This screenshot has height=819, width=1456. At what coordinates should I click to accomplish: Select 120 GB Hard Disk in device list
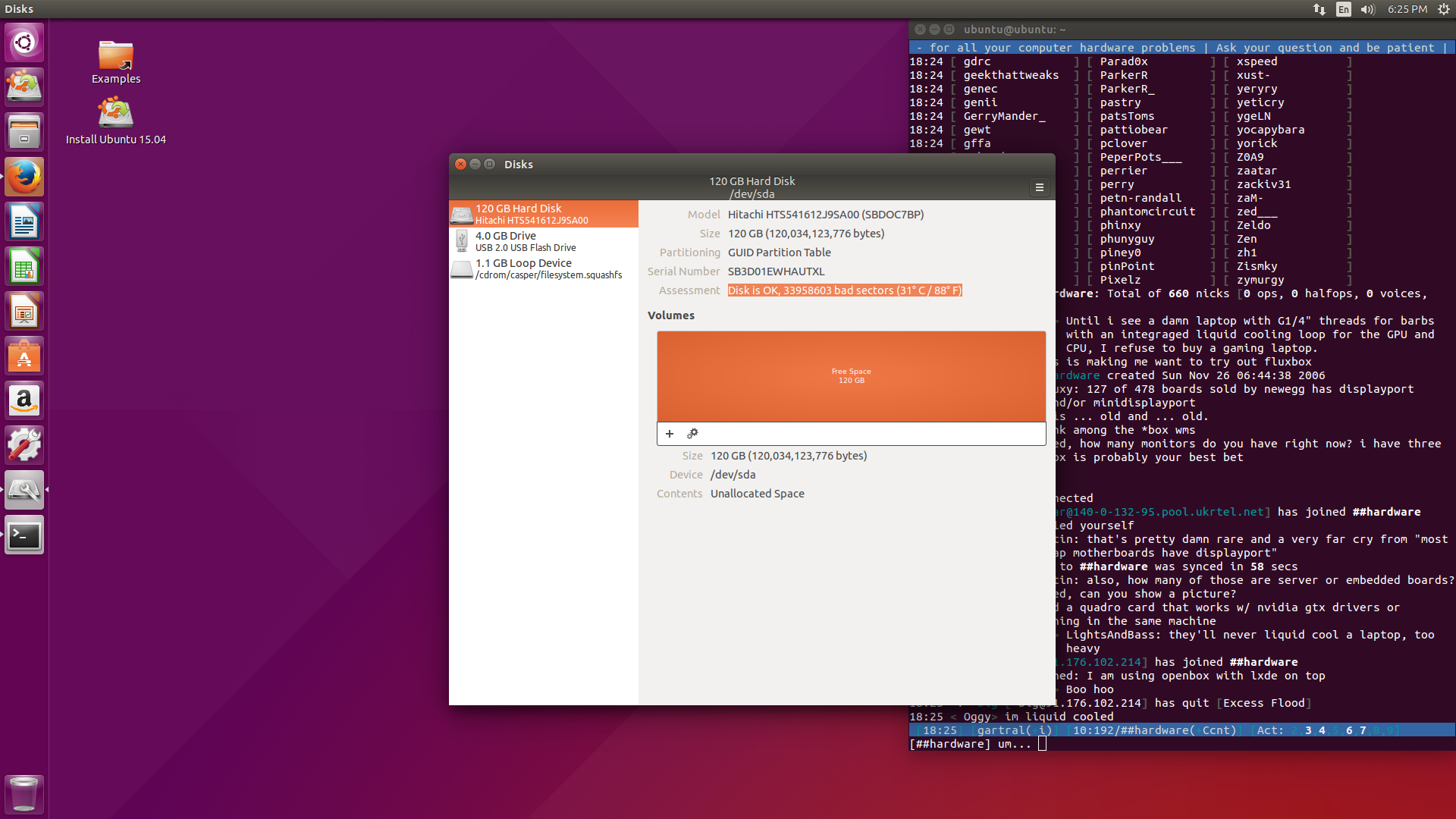544,214
